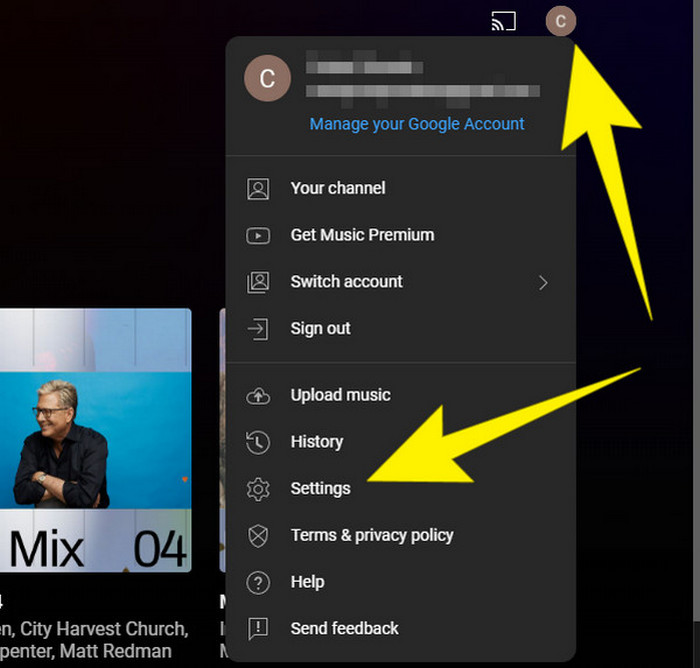Screen dimensions: 700x668
Task: Select Your channel menu entry
Action: (x=338, y=188)
